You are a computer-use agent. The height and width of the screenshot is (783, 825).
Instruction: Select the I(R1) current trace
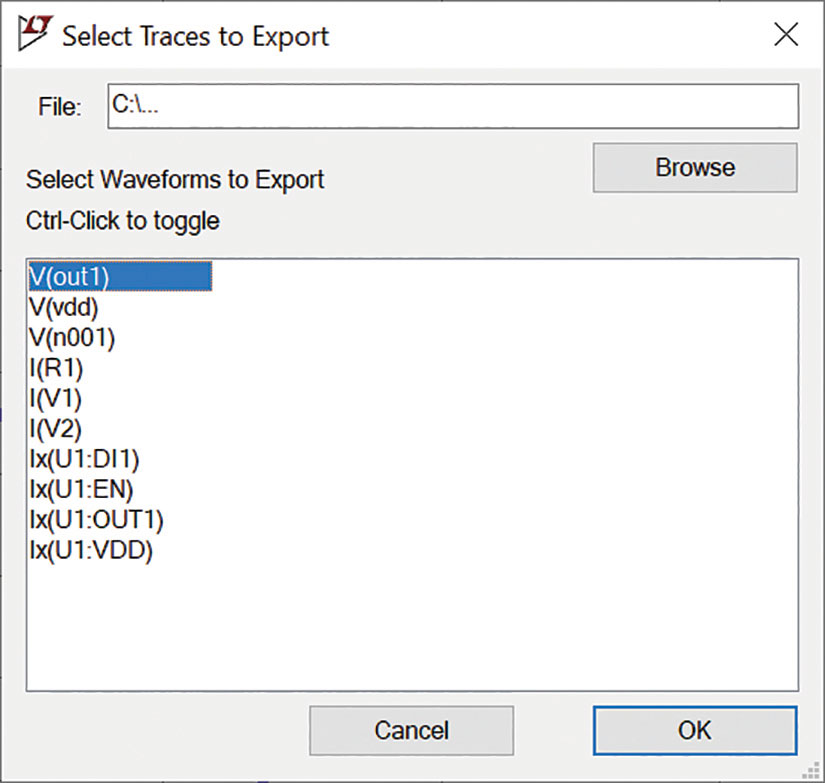[x=56, y=368]
